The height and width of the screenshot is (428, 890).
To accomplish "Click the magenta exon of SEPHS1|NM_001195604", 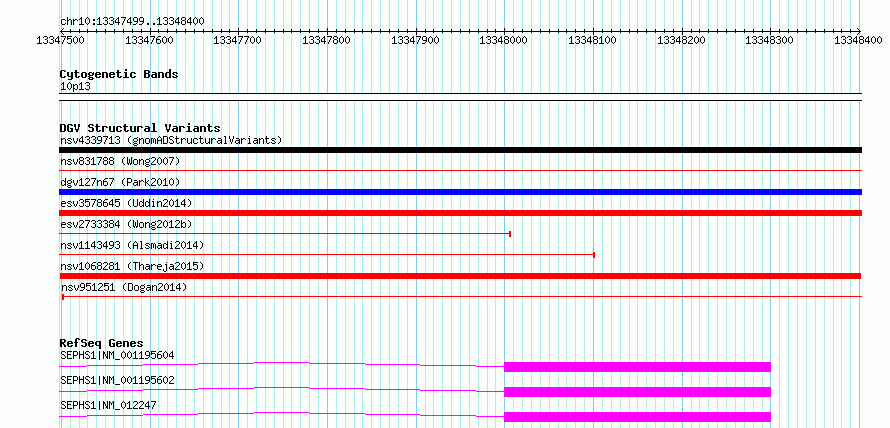I will tap(637, 367).
